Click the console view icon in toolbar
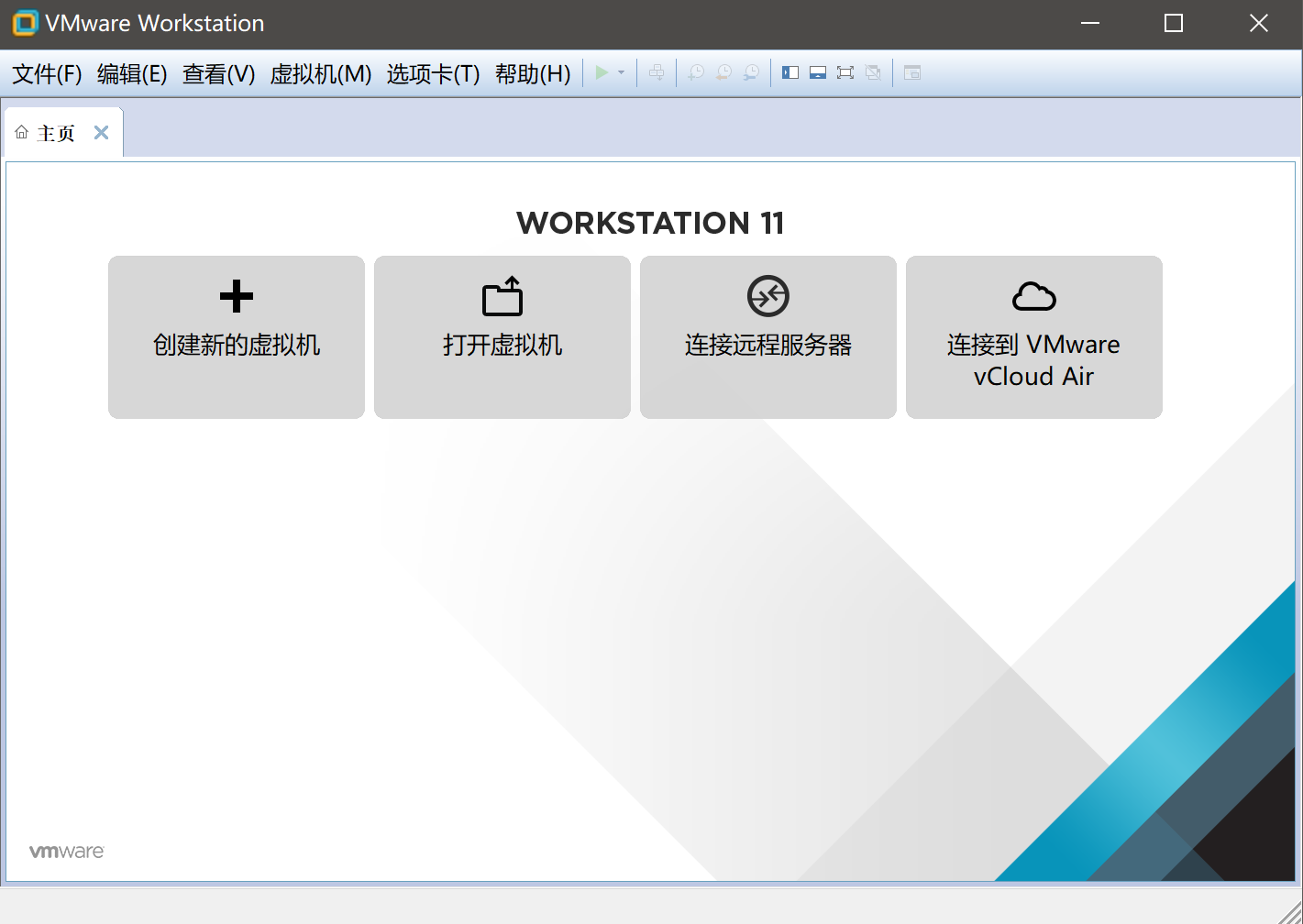Image resolution: width=1303 pixels, height=924 pixels. point(912,72)
